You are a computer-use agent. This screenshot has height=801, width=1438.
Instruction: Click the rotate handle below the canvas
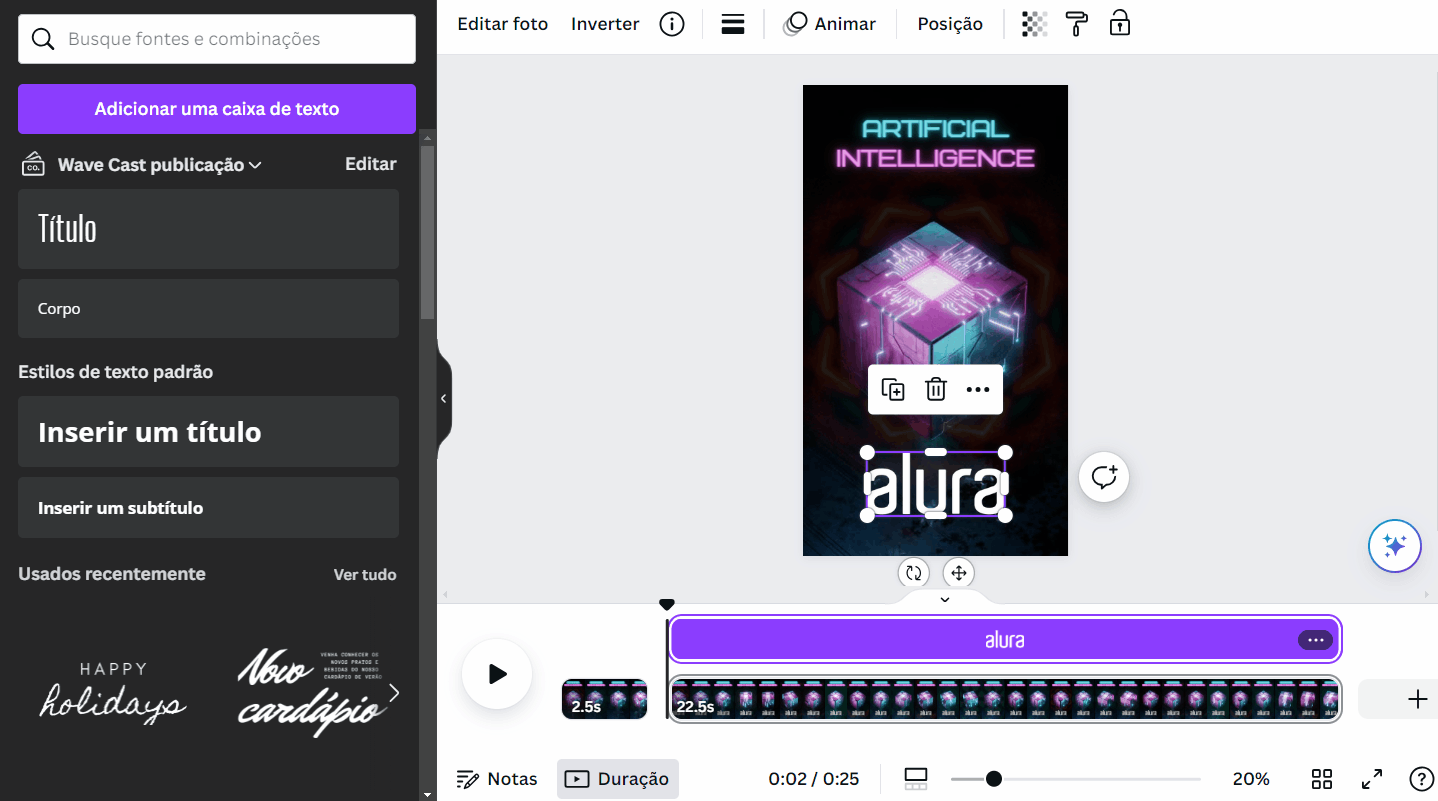tap(913, 573)
